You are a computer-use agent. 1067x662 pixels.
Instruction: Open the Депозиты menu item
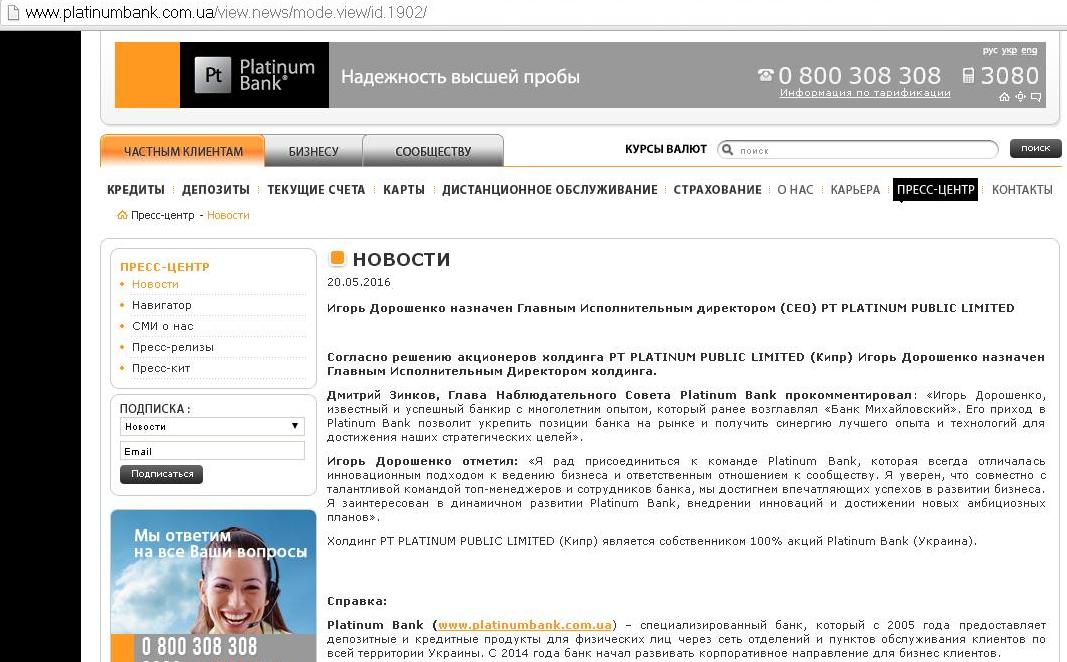tap(216, 190)
